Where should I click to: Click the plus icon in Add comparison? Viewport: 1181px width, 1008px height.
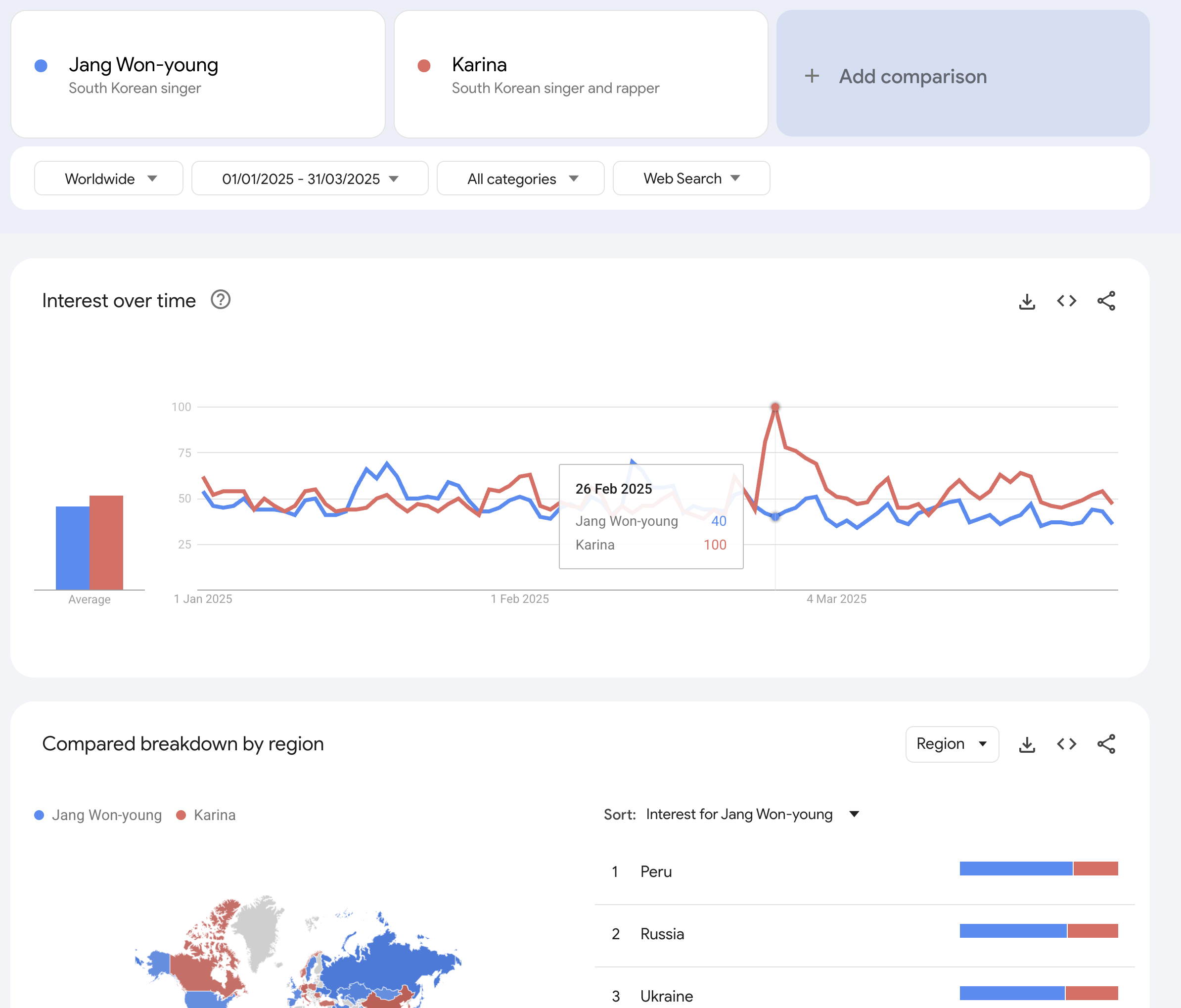[x=812, y=76]
